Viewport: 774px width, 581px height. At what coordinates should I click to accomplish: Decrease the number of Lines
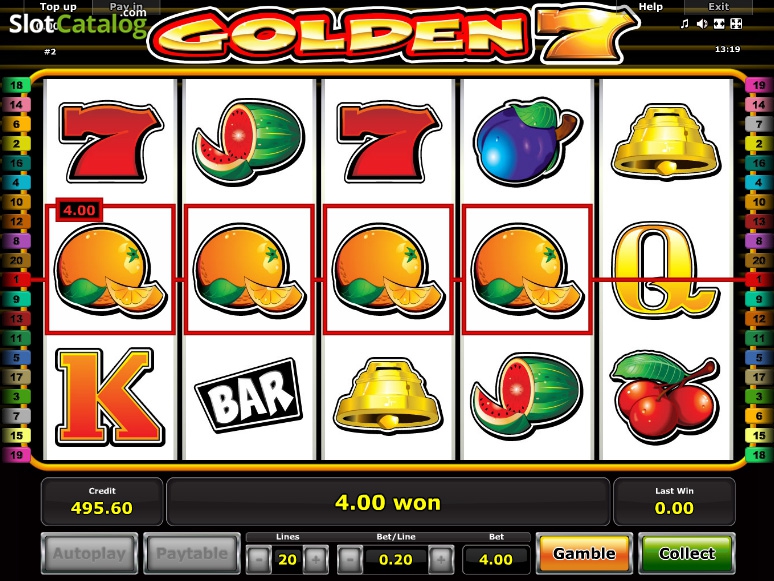coord(259,560)
